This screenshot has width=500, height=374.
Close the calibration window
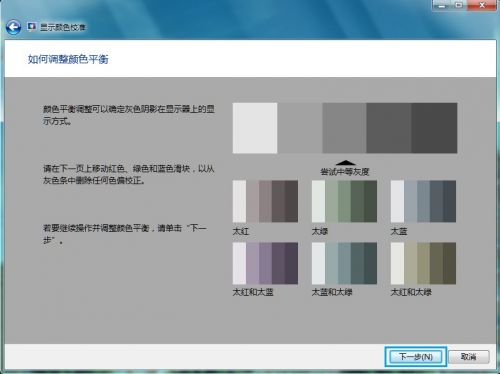482,5
